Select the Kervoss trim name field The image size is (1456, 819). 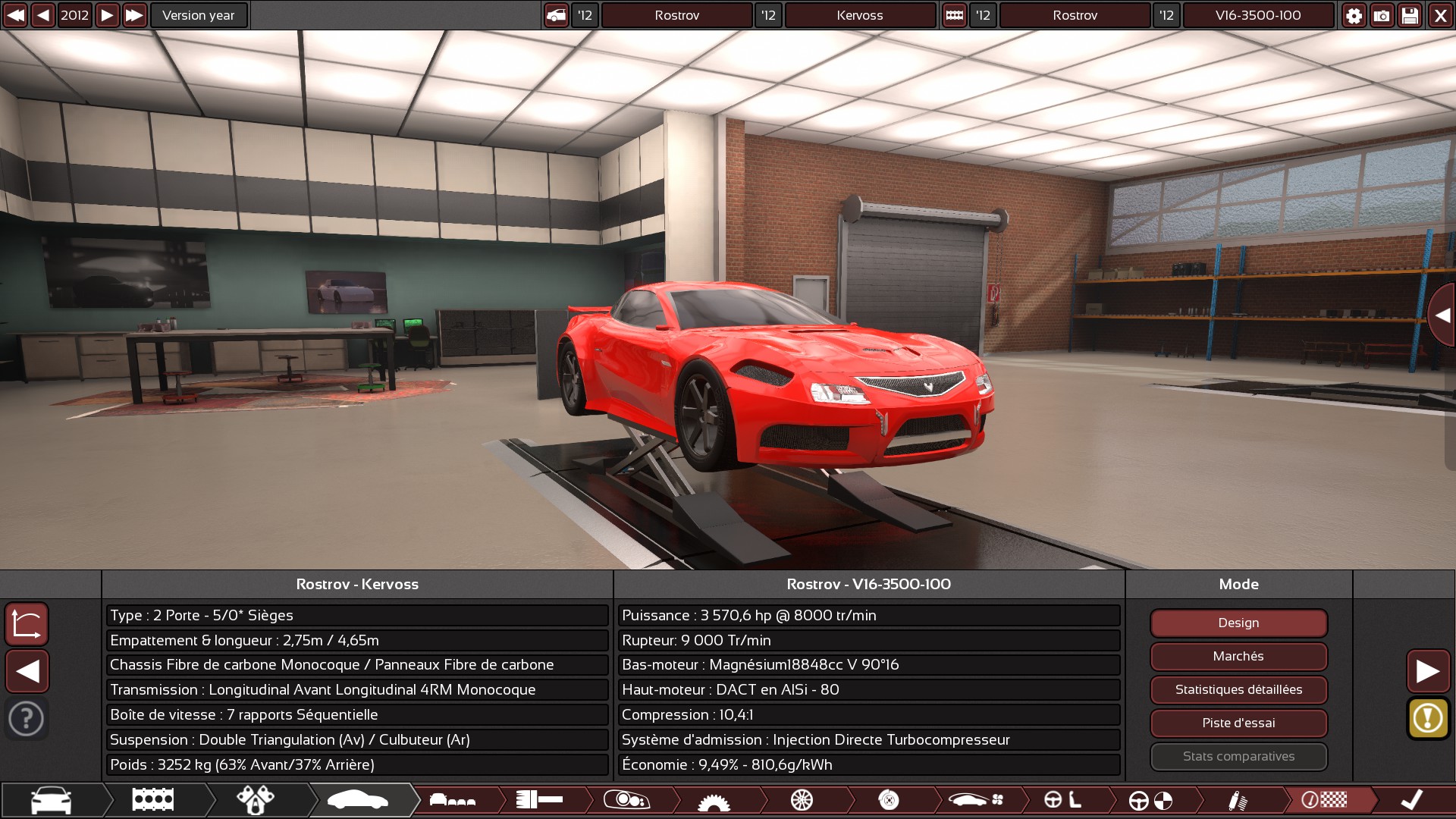point(860,15)
